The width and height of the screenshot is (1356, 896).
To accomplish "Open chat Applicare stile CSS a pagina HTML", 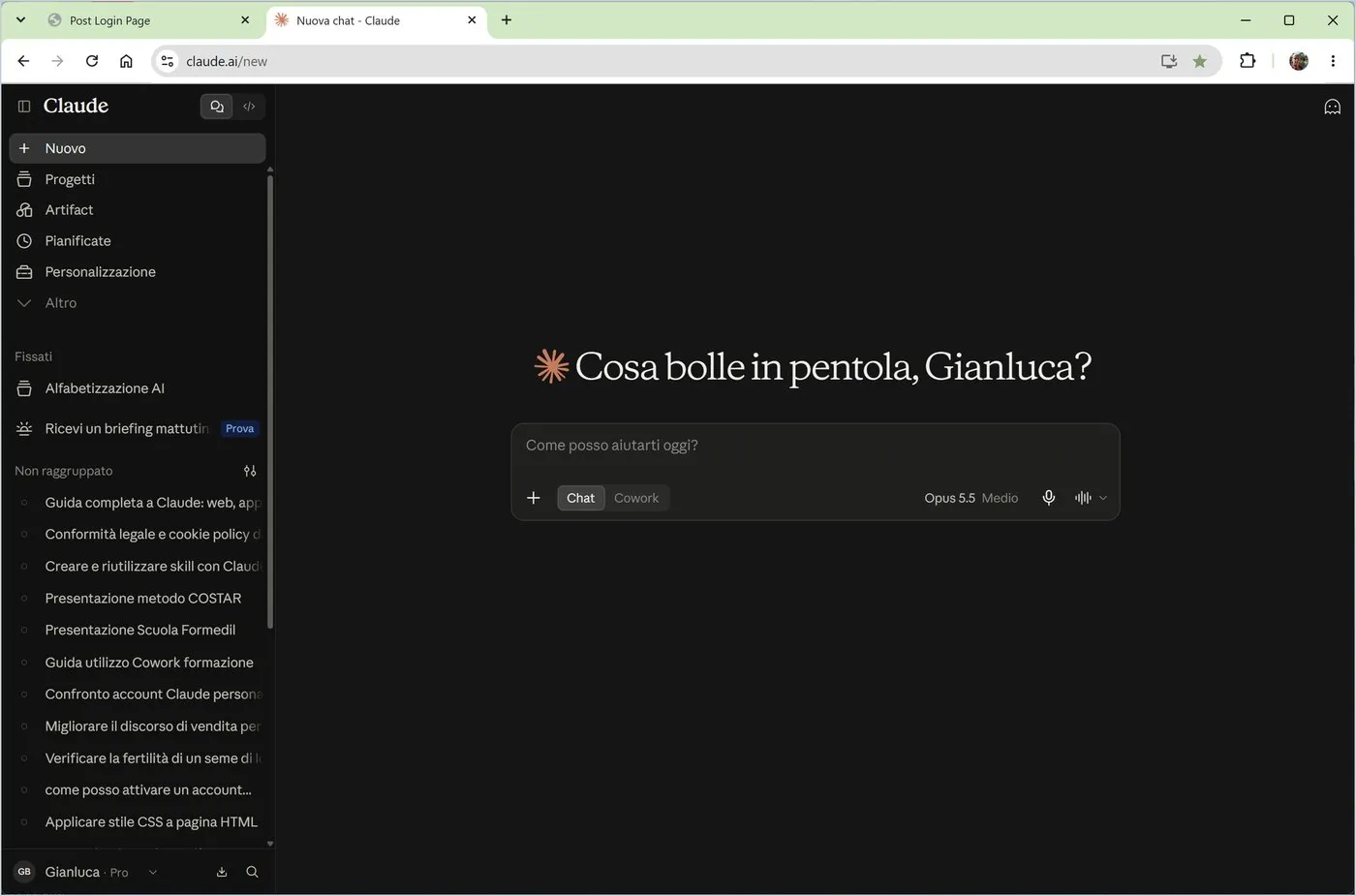I will click(x=138, y=822).
